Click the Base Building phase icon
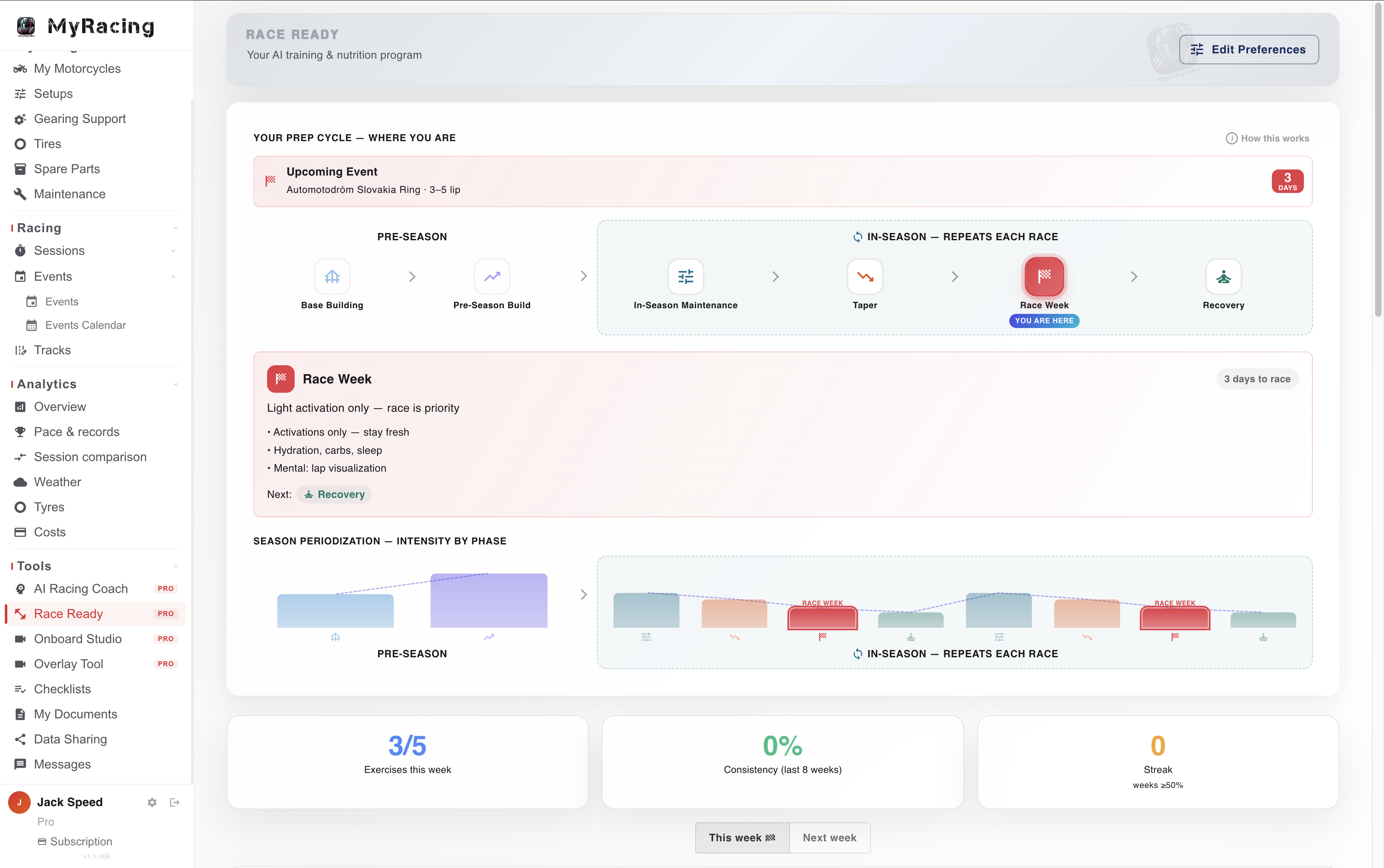Screen dimensions: 1384x868 pos(332,277)
